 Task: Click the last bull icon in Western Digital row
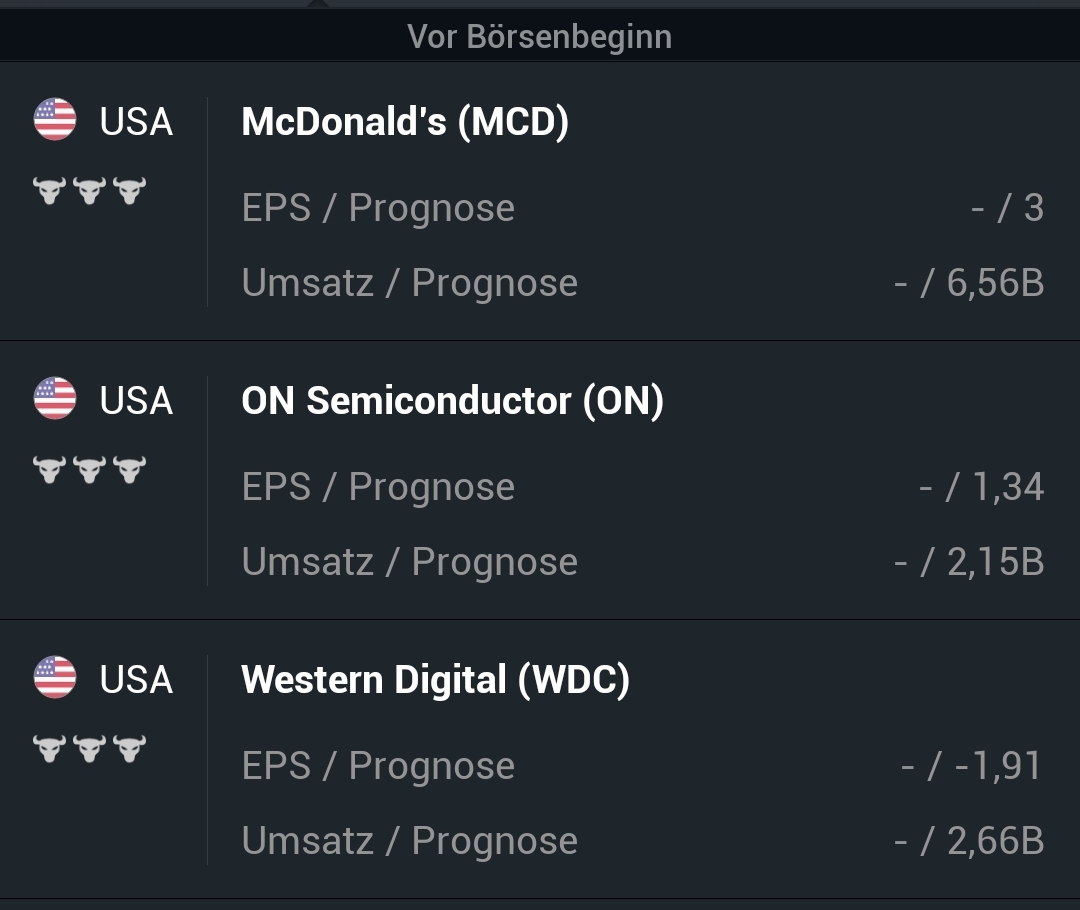[x=130, y=748]
